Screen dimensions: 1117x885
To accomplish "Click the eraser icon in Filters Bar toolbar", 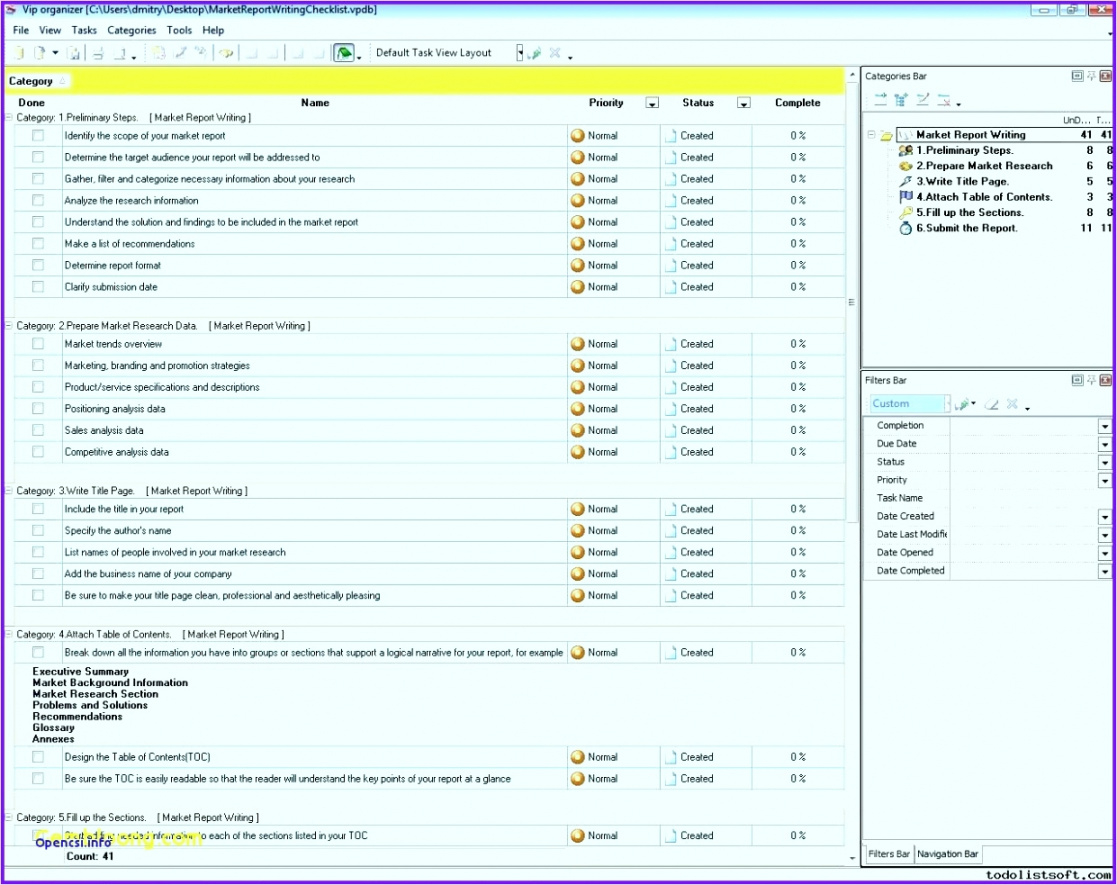I will click(991, 405).
